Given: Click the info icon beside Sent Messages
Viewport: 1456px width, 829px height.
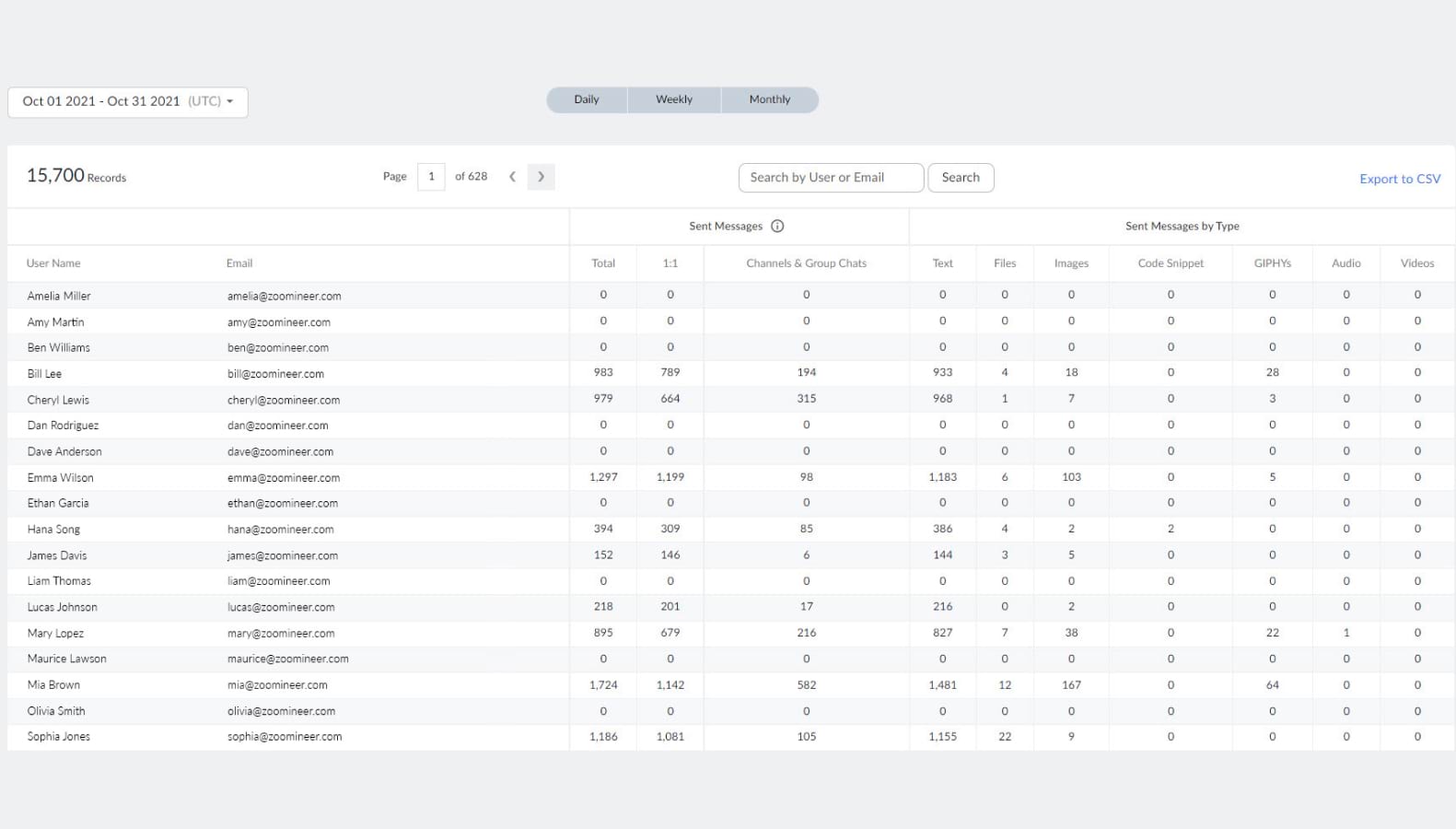Looking at the screenshot, I should pos(777,227).
